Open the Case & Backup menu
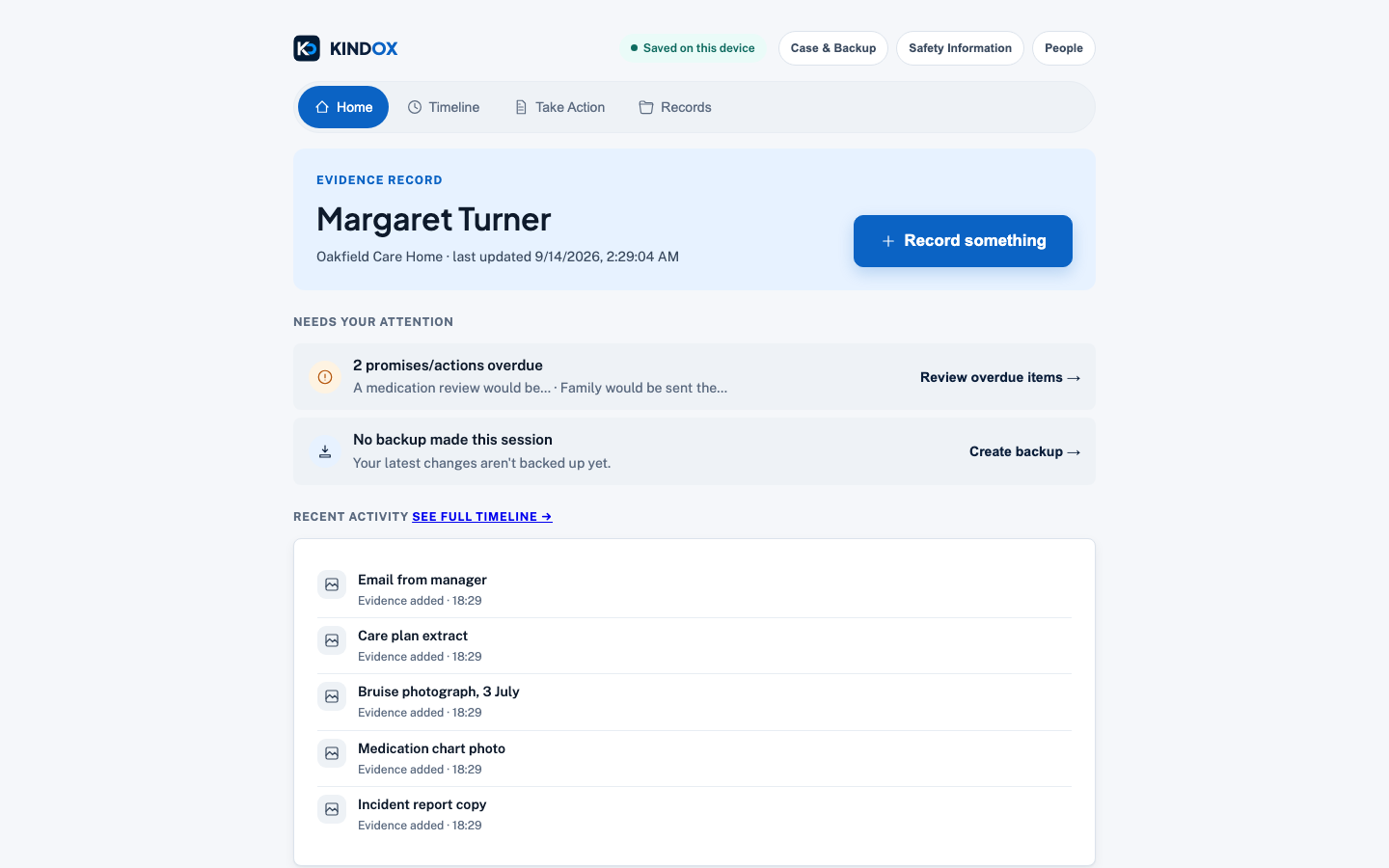The height and width of the screenshot is (868, 1389). click(833, 48)
